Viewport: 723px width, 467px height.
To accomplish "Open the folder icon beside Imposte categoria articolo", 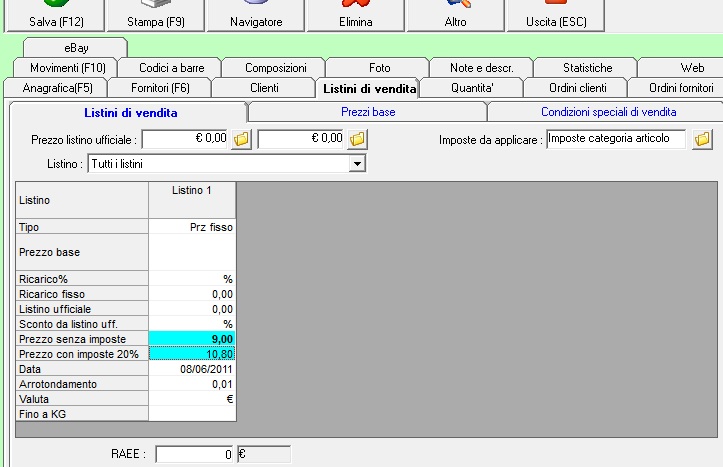I will coord(702,139).
